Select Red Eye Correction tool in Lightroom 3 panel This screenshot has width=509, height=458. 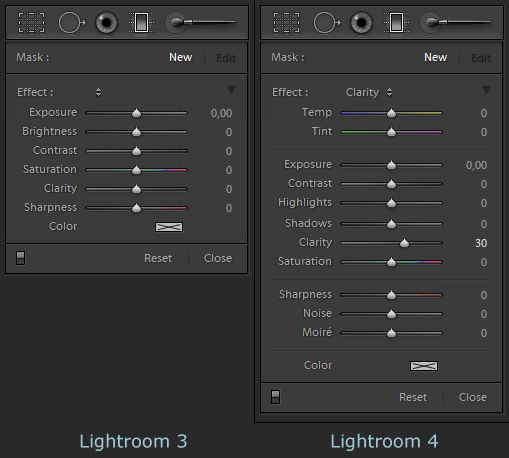point(106,23)
